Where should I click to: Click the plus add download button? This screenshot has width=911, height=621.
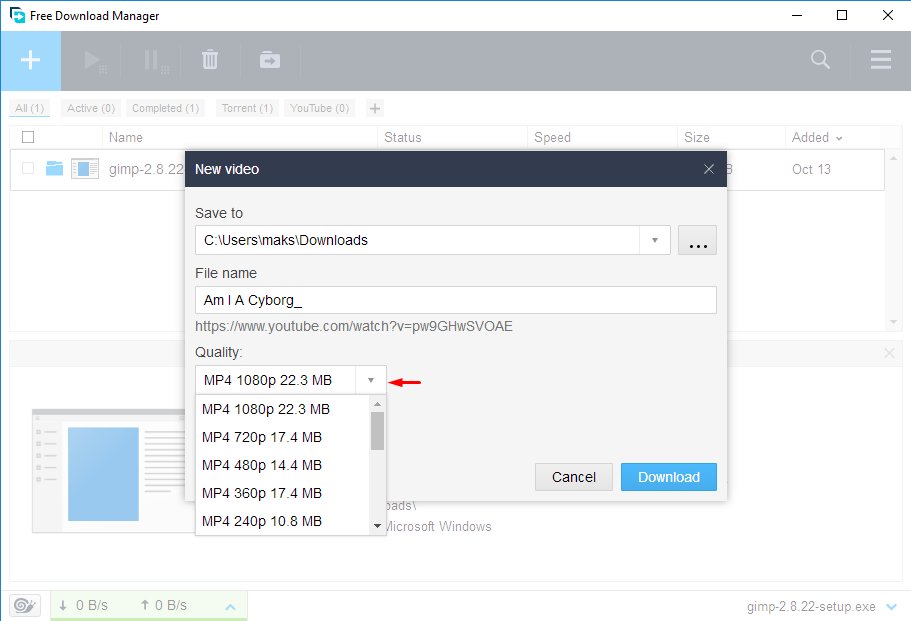pos(30,60)
